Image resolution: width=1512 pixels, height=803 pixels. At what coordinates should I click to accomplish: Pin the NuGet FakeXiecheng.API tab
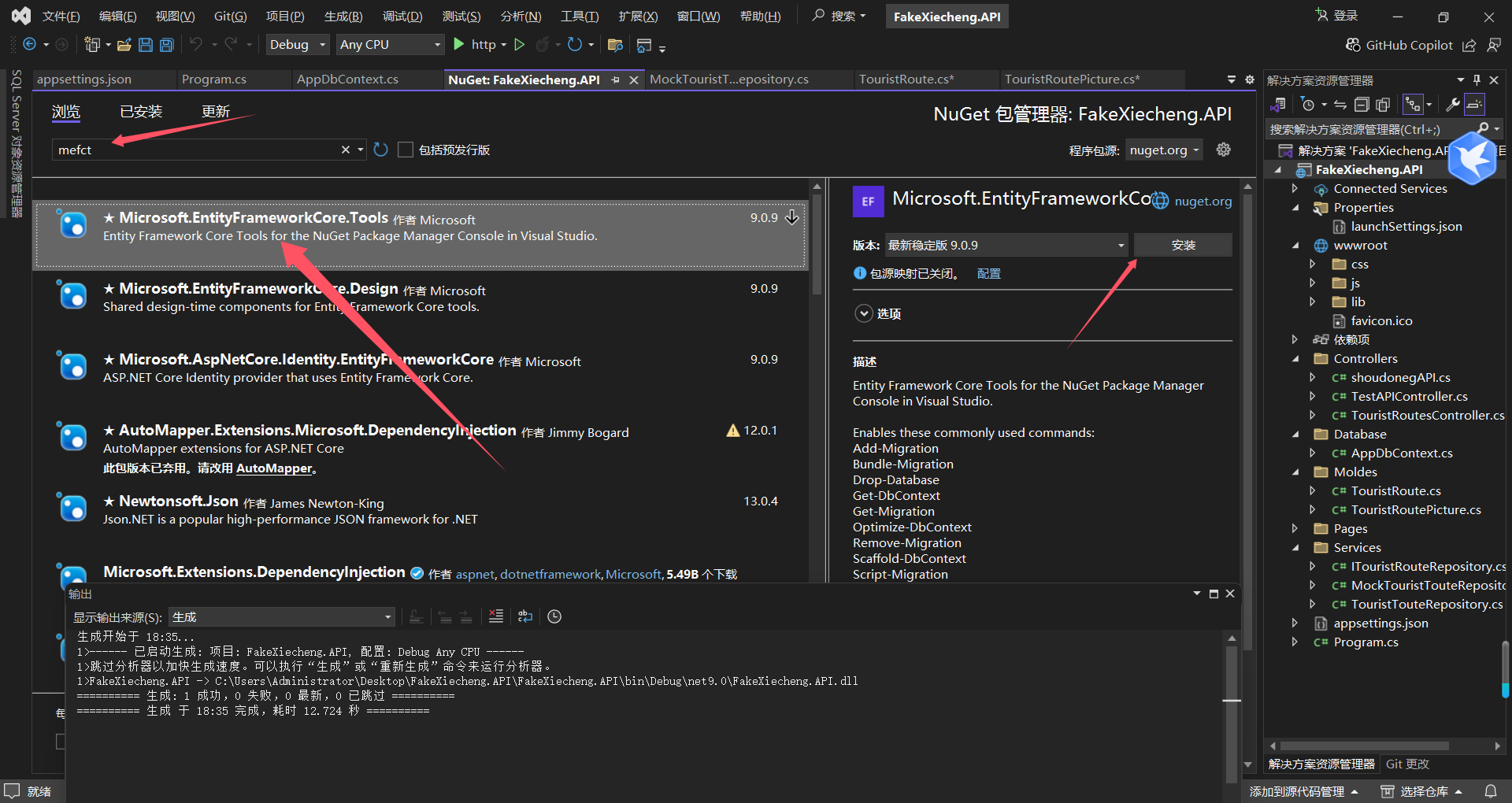point(615,80)
